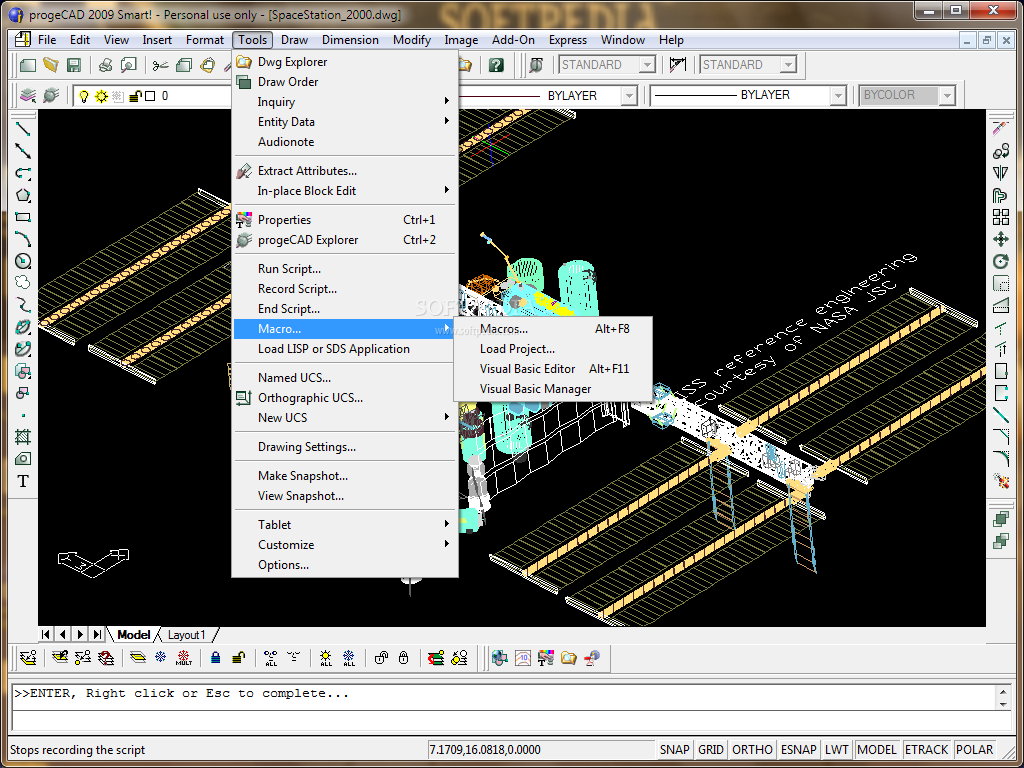Expand the Customize submenu

(x=345, y=545)
